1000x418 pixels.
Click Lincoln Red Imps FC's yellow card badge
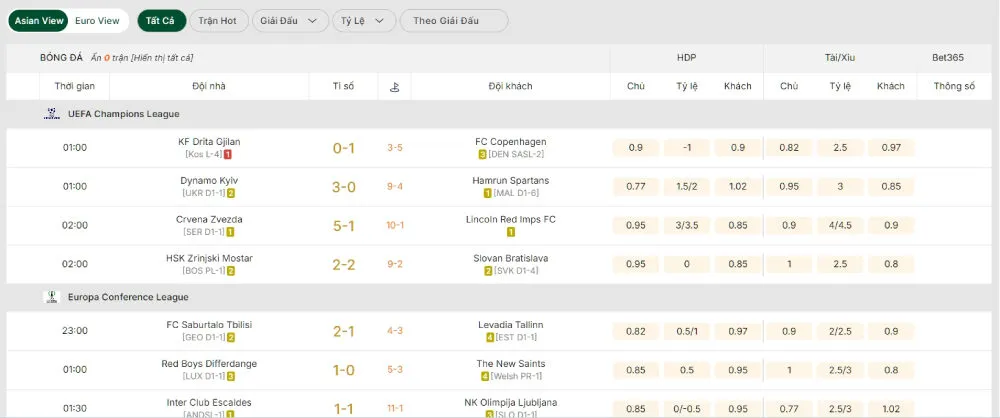(x=511, y=232)
